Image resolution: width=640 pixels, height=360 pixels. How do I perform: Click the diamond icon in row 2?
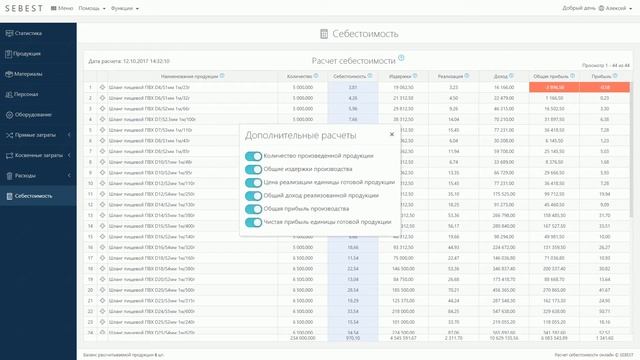click(x=102, y=98)
